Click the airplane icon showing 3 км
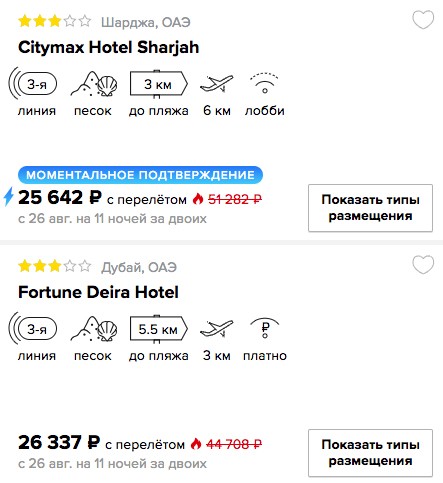 click(216, 329)
